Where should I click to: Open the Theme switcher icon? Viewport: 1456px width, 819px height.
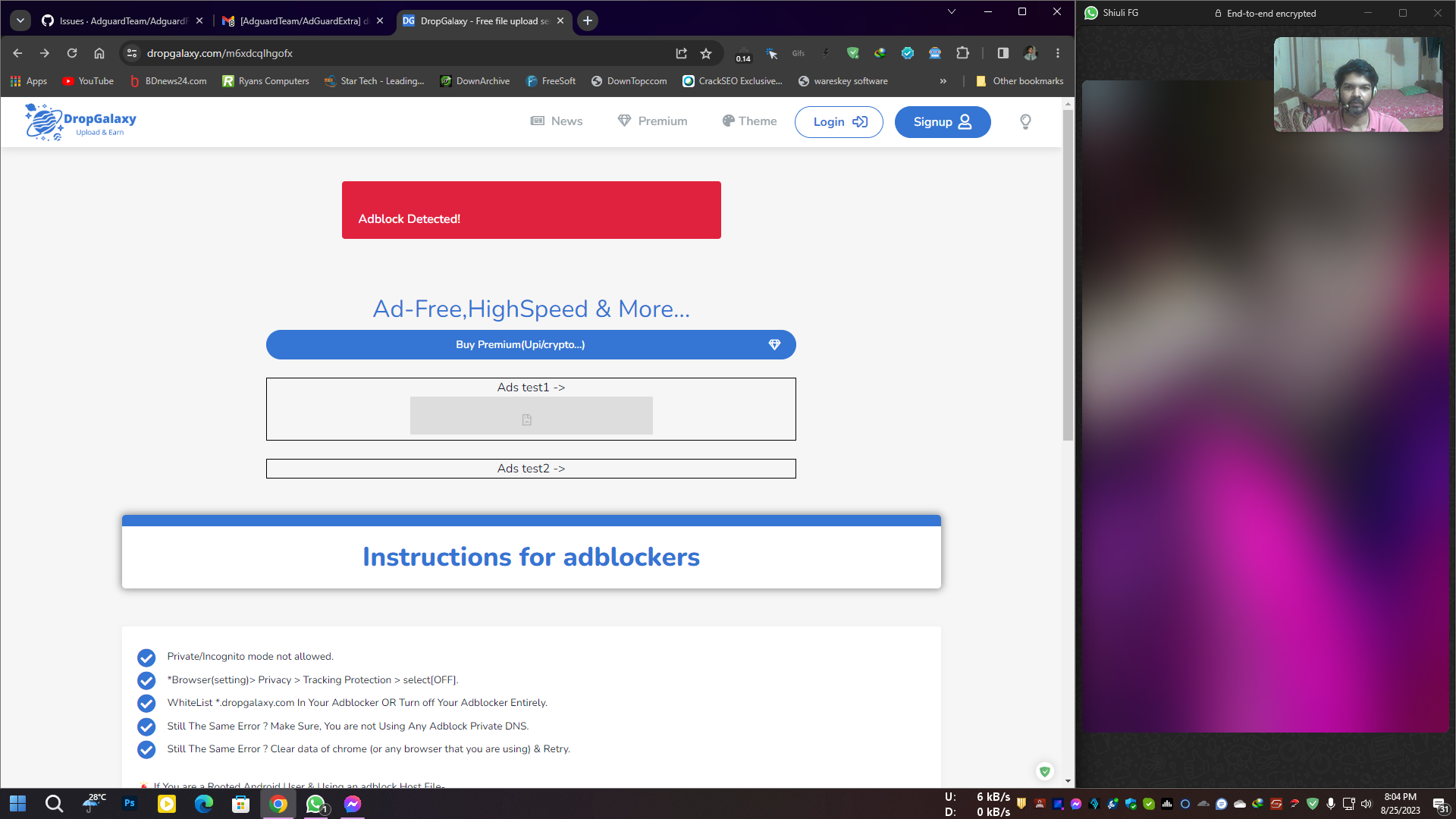[x=727, y=121]
